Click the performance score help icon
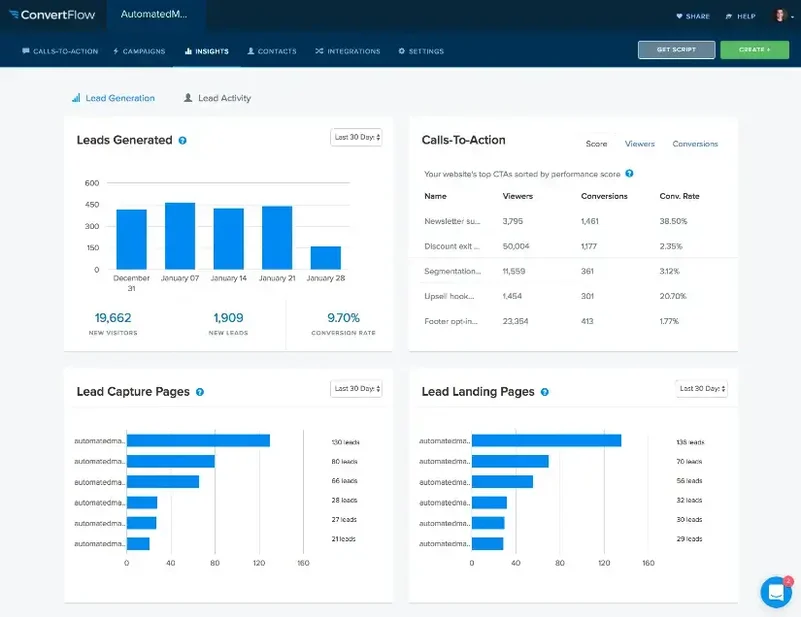801x617 pixels. (x=629, y=173)
